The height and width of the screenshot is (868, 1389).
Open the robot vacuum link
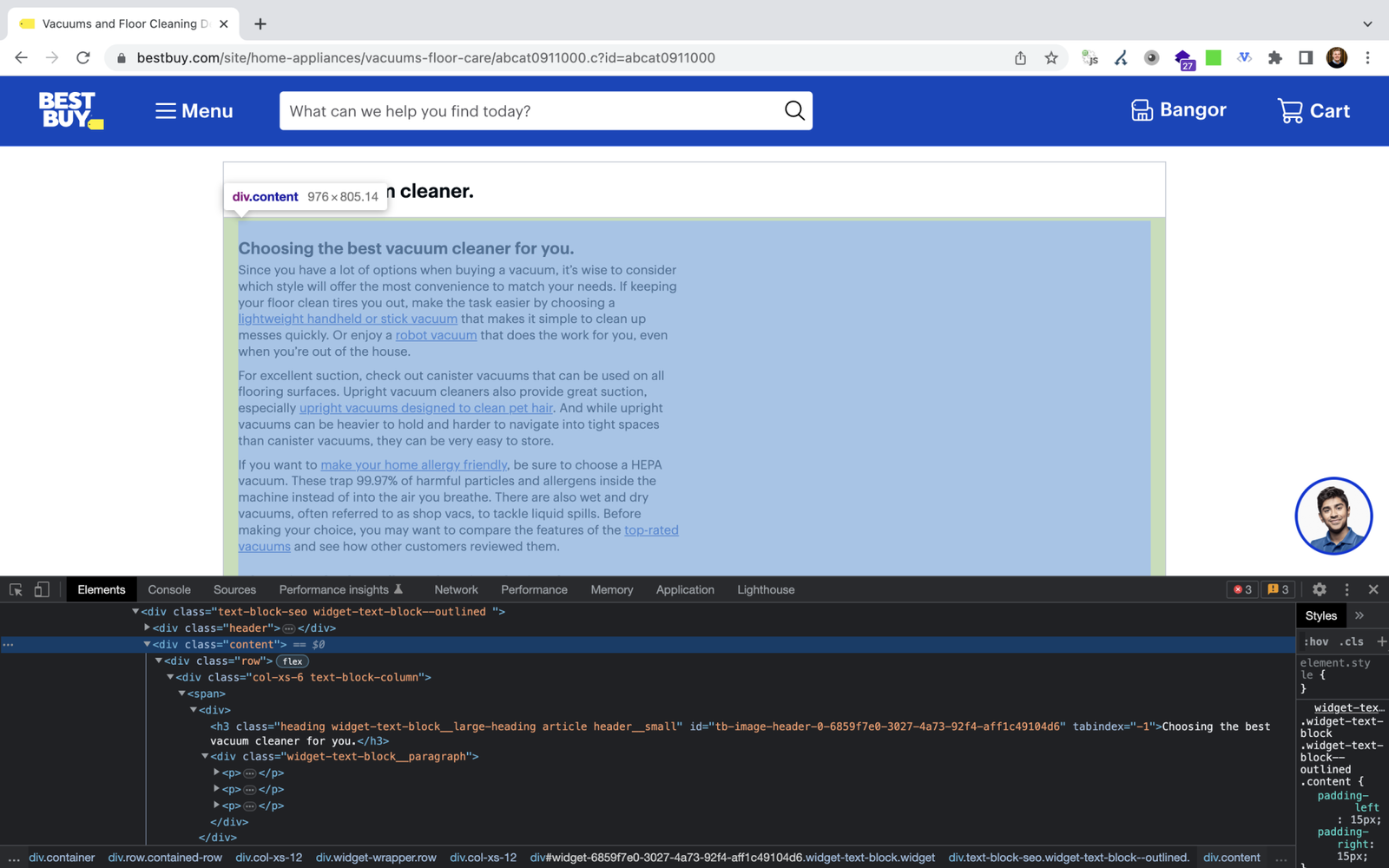tap(435, 335)
